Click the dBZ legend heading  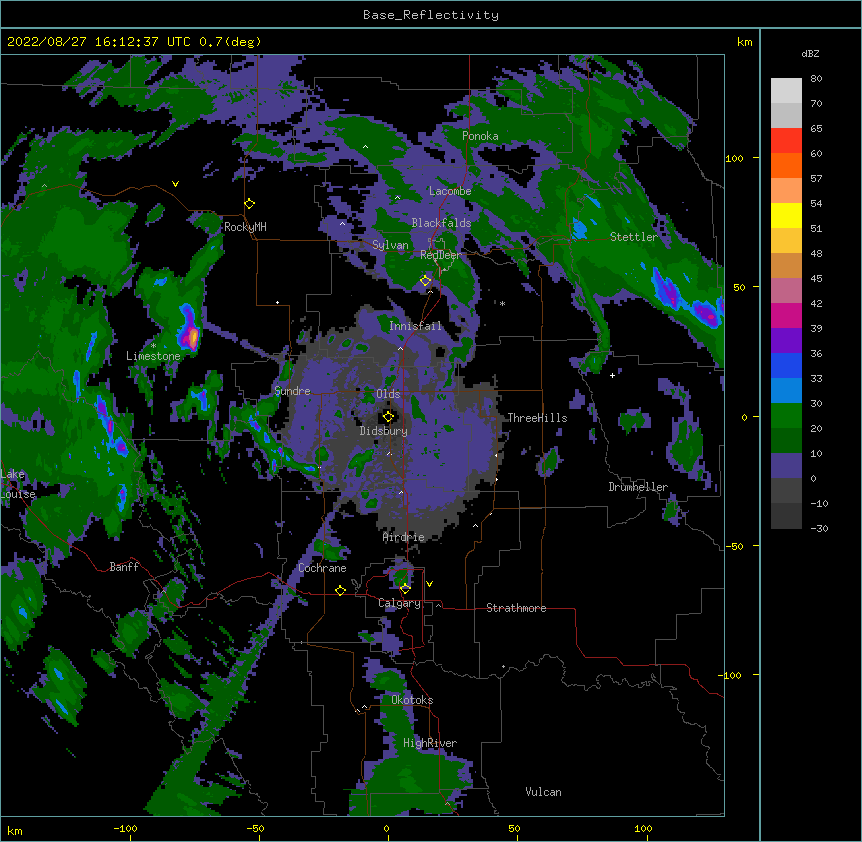[810, 53]
